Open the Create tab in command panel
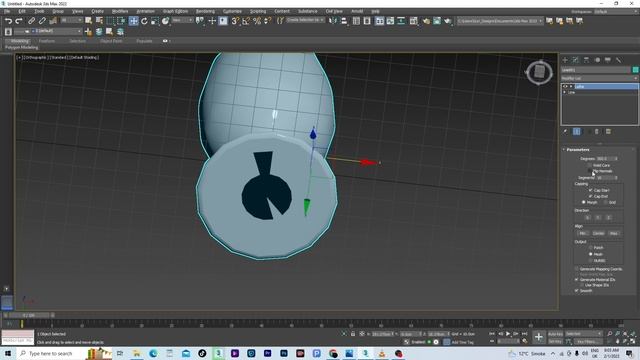Viewport: 640px width, 360px height. 565,60
